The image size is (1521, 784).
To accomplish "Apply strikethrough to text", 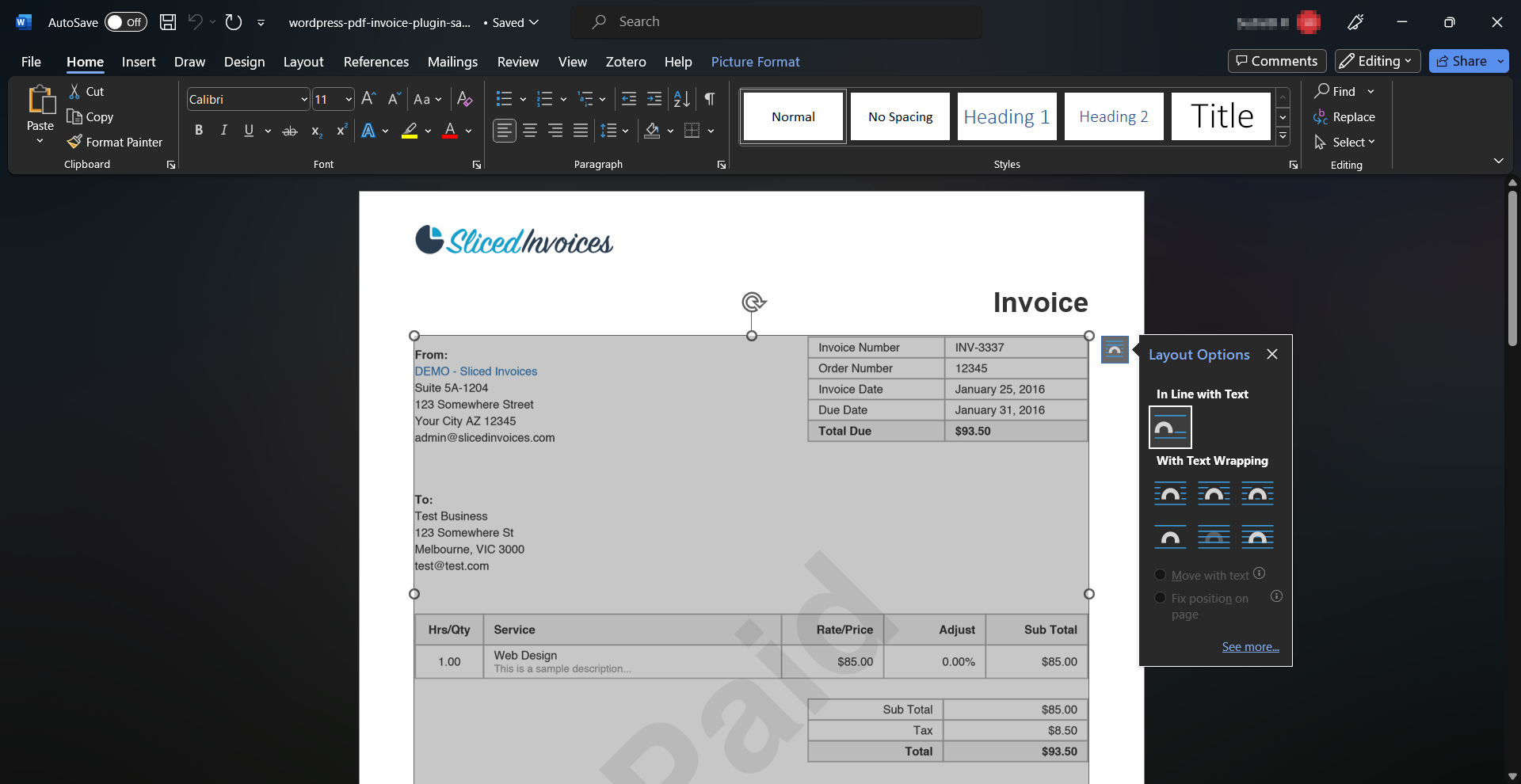I will coord(290,131).
